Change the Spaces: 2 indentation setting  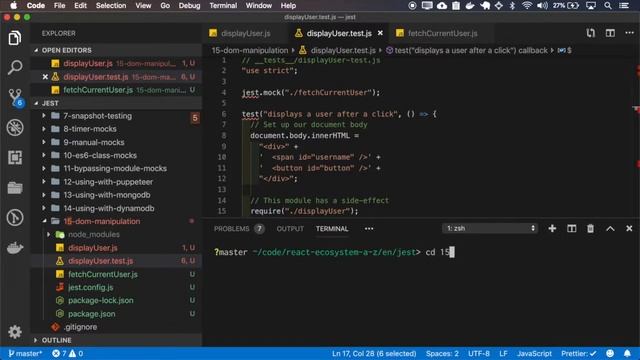[442, 353]
